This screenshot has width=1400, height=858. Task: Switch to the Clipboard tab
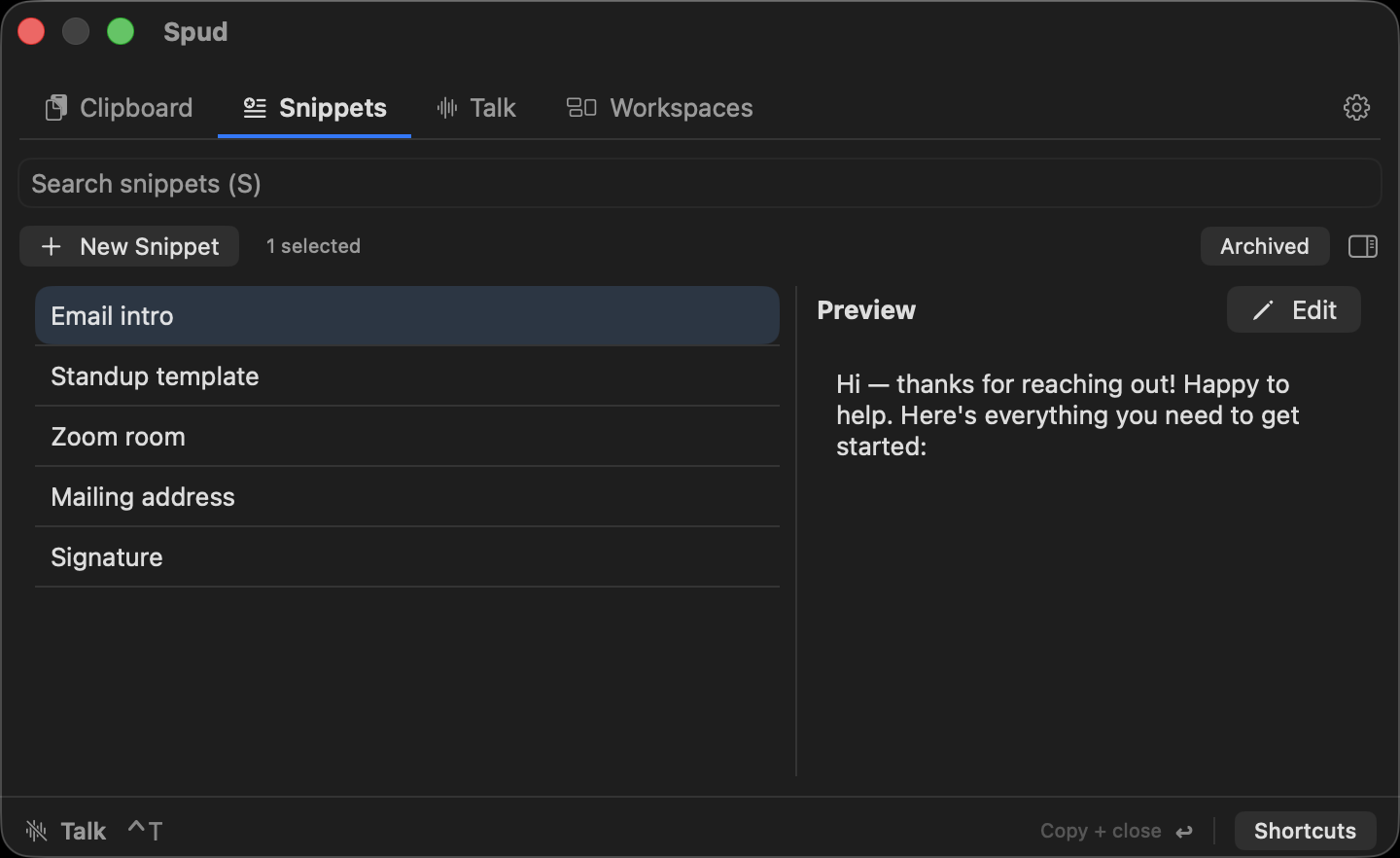(119, 108)
